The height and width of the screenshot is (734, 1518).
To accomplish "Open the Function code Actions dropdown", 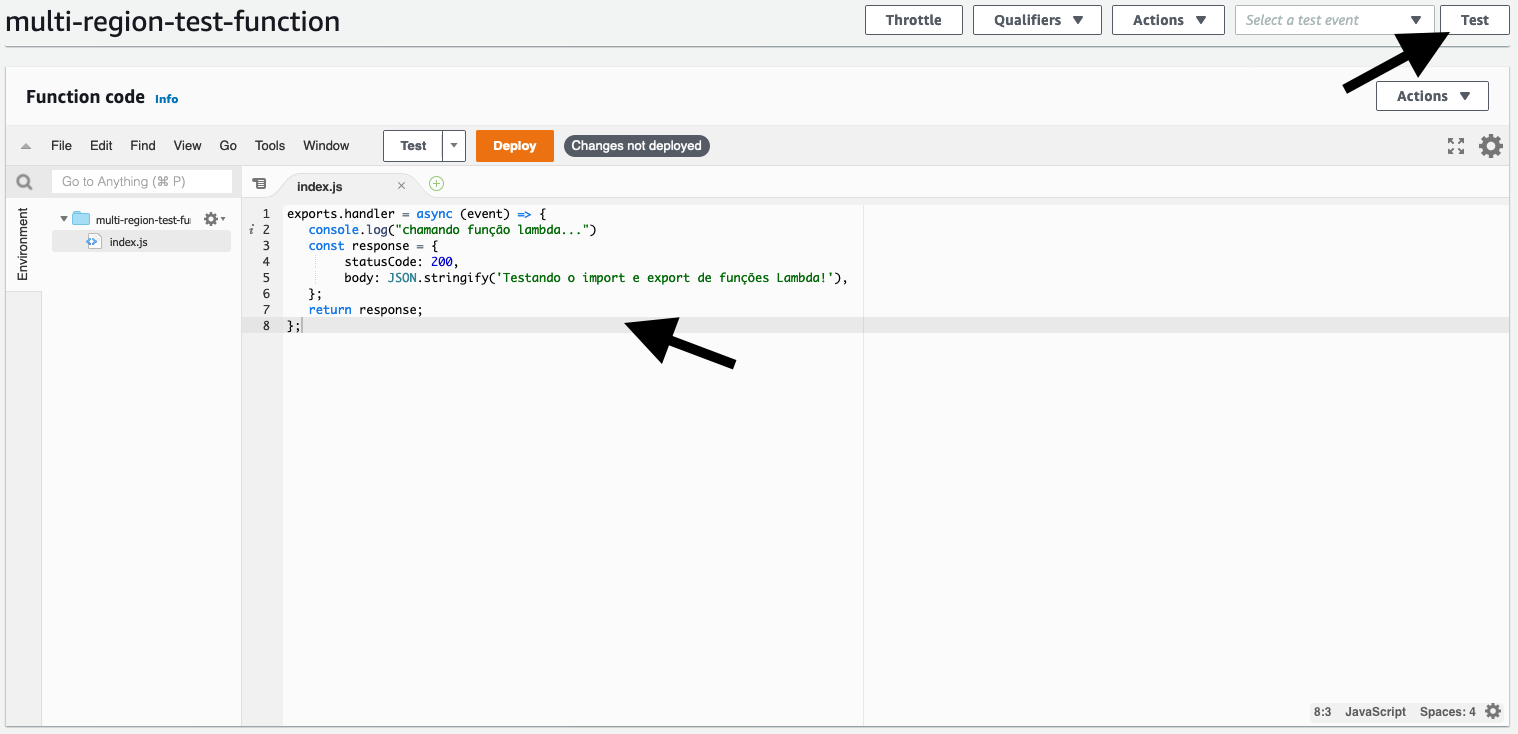I will (x=1432, y=96).
